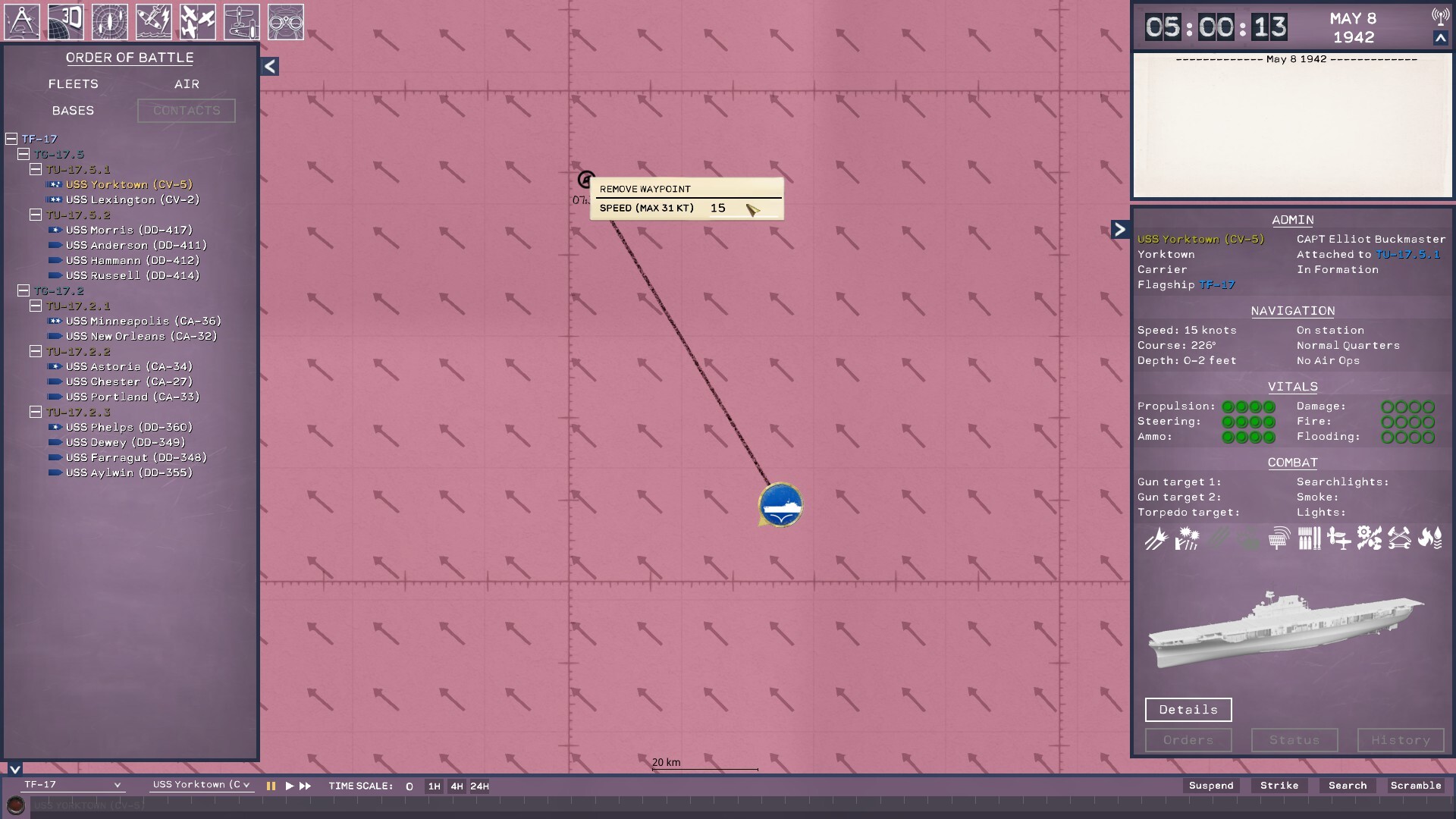Select the Air tab
This screenshot has width=1456, height=819.
187,84
